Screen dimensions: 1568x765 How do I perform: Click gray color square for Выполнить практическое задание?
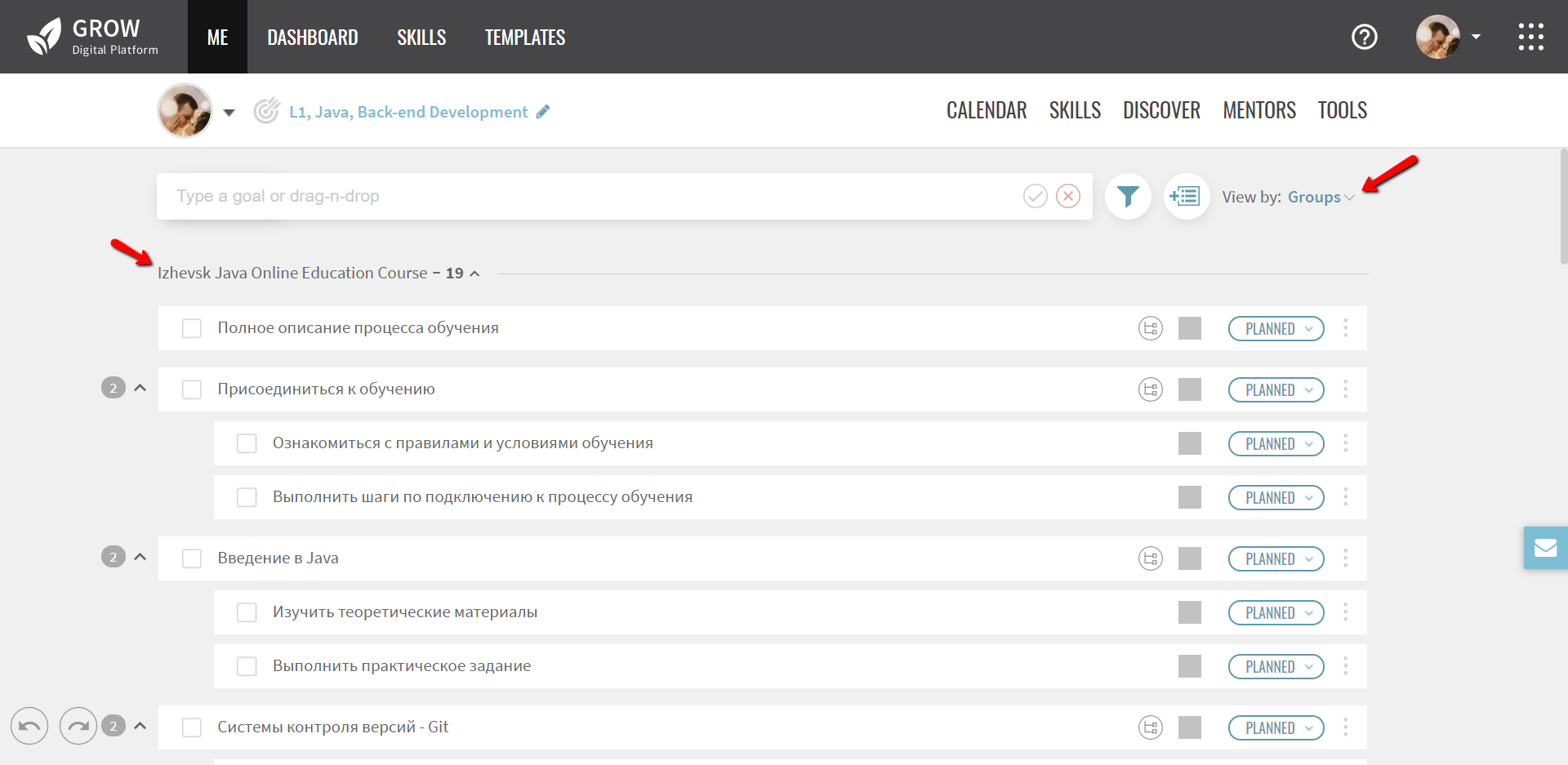tap(1189, 666)
